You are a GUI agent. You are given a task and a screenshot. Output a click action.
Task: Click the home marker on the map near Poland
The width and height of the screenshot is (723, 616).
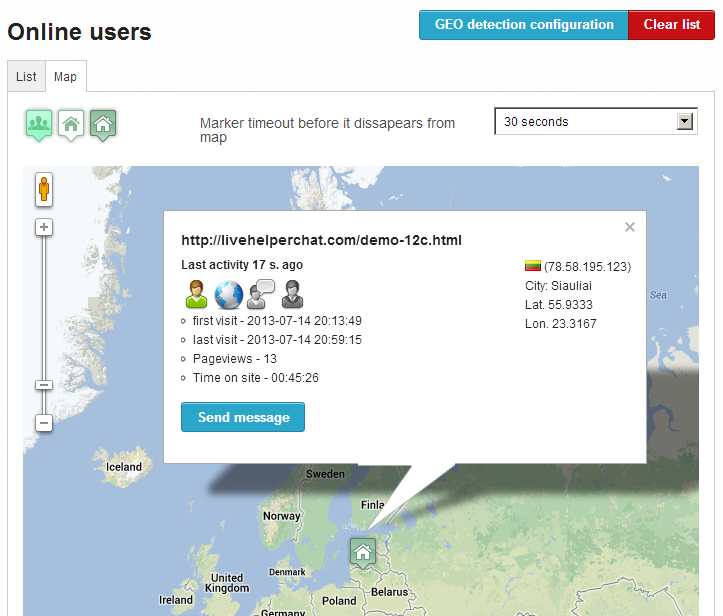pyautogui.click(x=363, y=552)
